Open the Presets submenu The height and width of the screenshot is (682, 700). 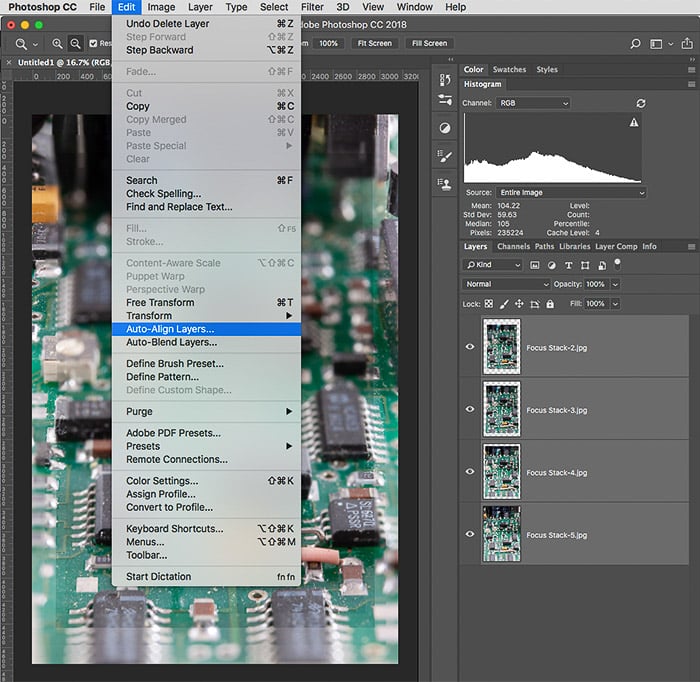[x=206, y=446]
